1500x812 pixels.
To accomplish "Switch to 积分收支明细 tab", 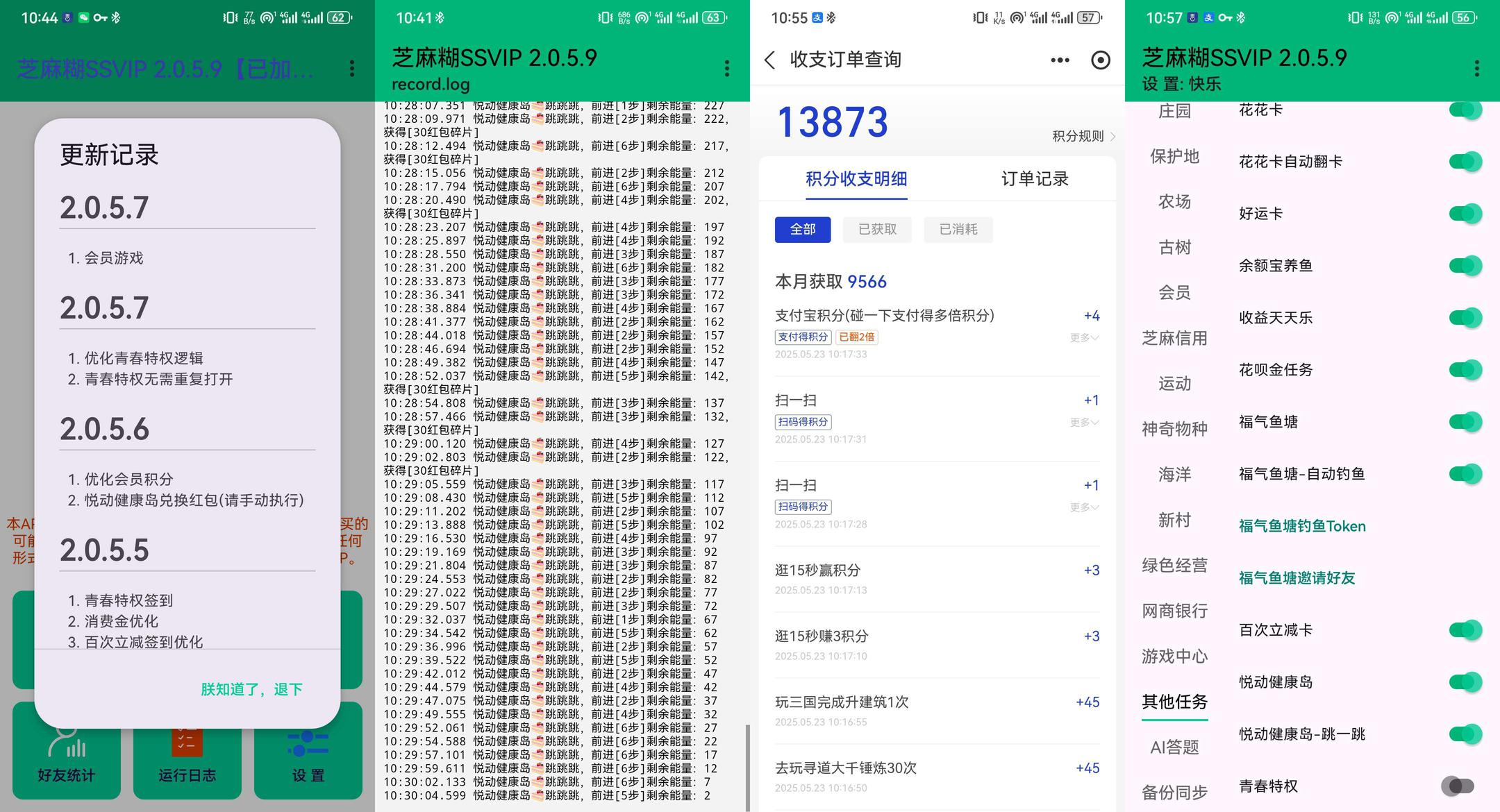I will click(x=856, y=179).
